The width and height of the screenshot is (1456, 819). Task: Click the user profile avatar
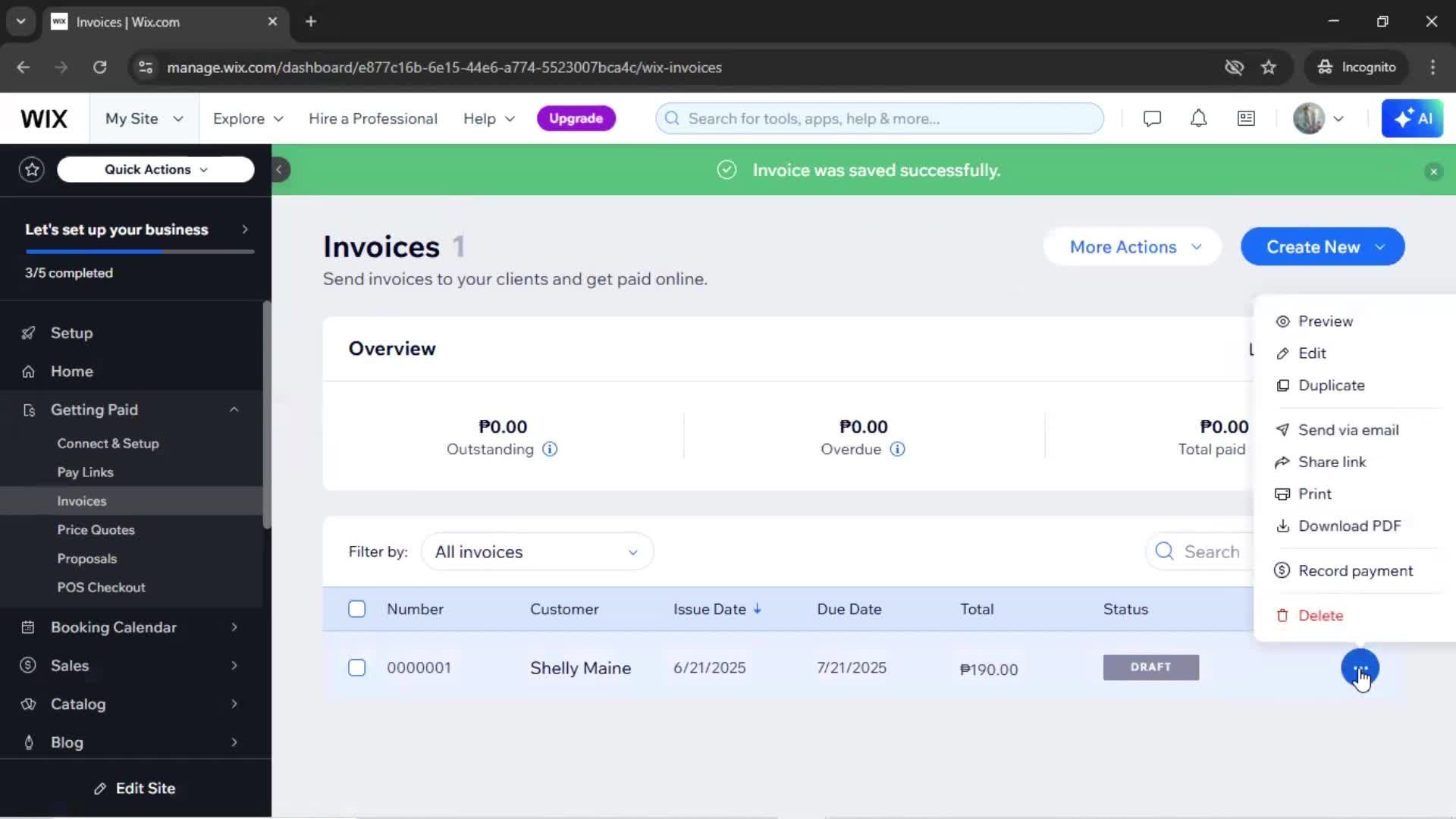[x=1309, y=118]
